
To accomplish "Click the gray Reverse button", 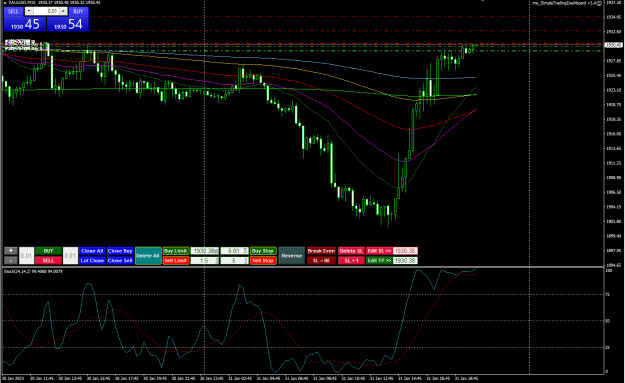I will click(292, 255).
